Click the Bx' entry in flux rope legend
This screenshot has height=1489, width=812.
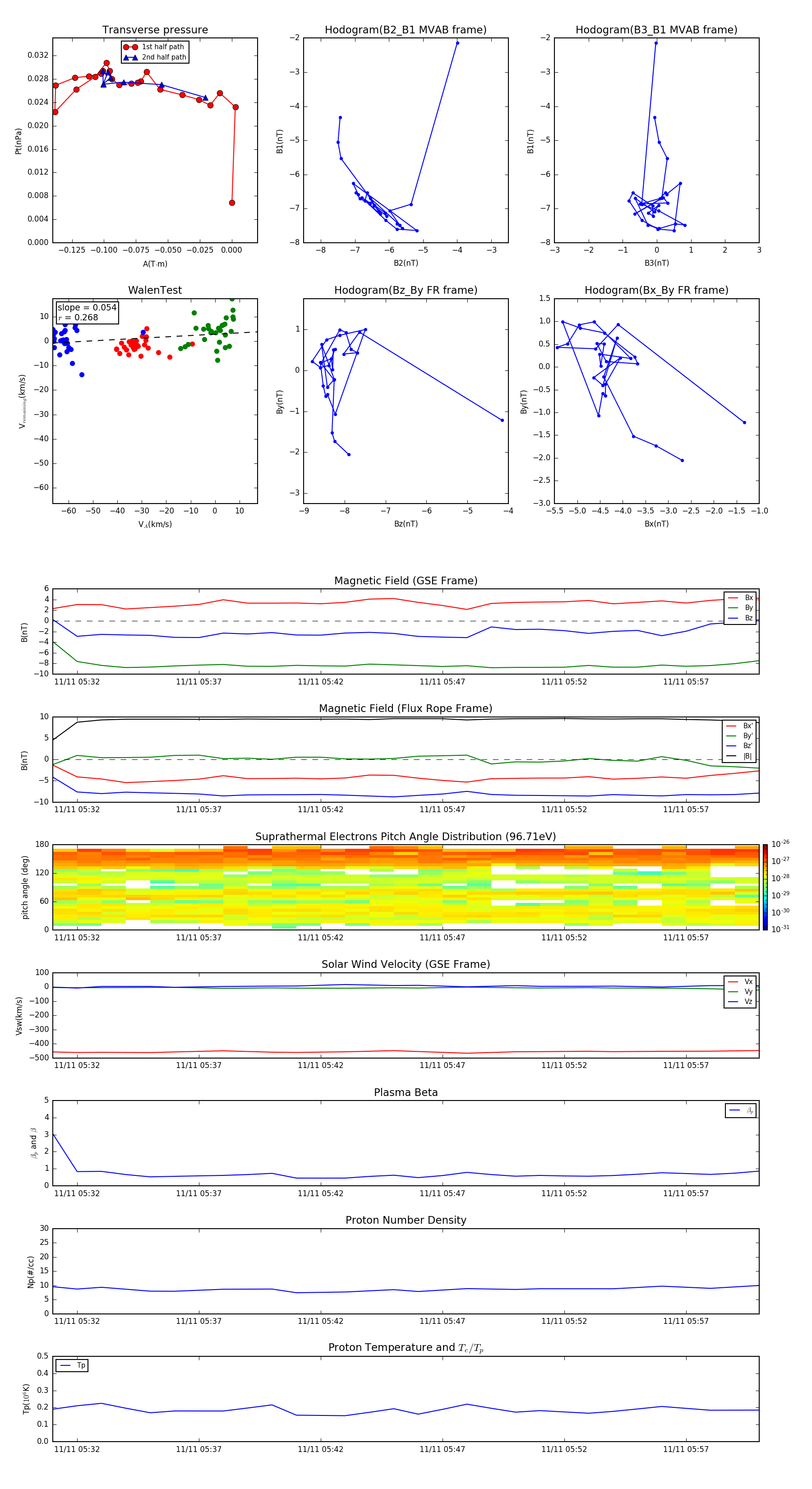[x=739, y=726]
